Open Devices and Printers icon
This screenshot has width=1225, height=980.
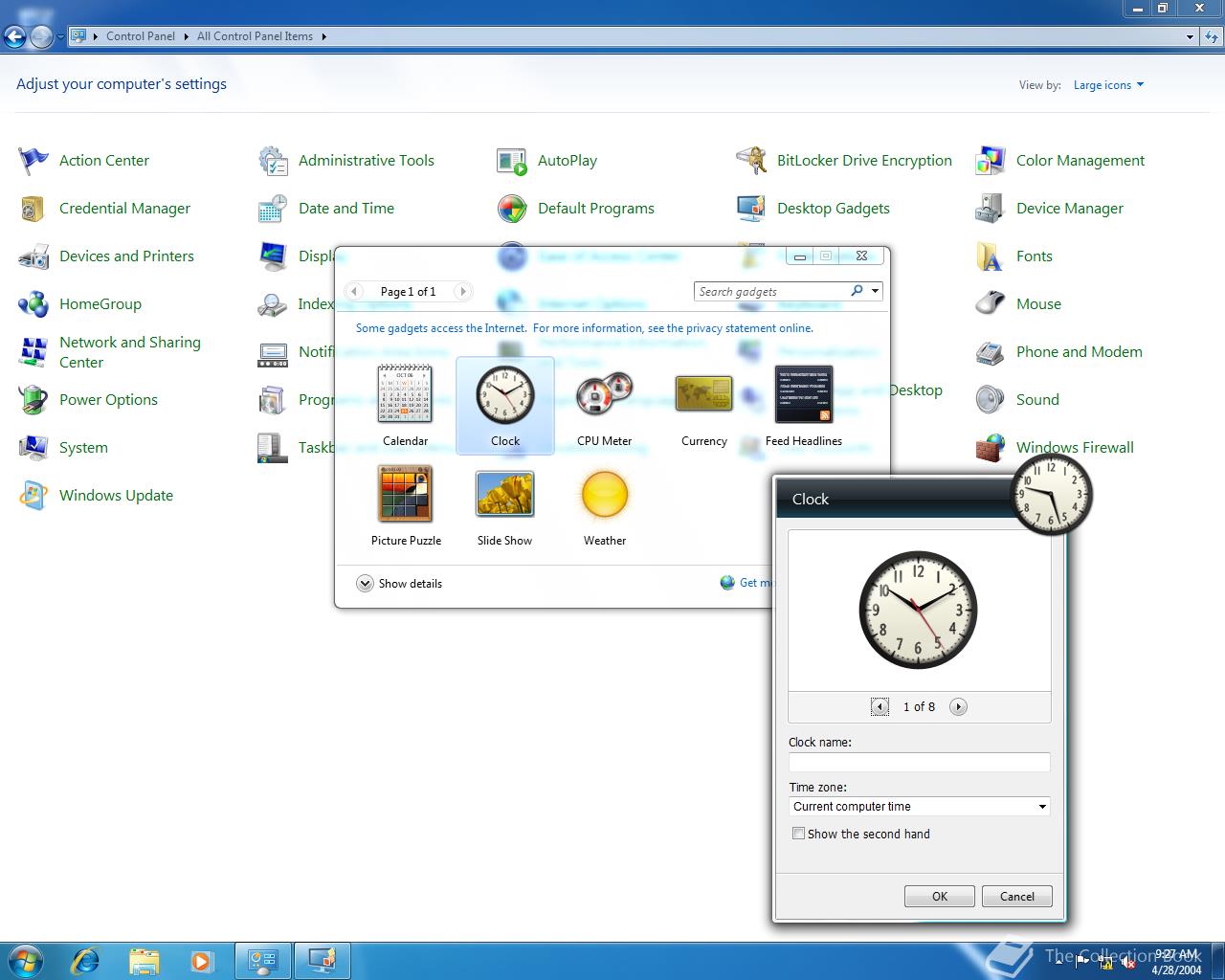tap(33, 256)
